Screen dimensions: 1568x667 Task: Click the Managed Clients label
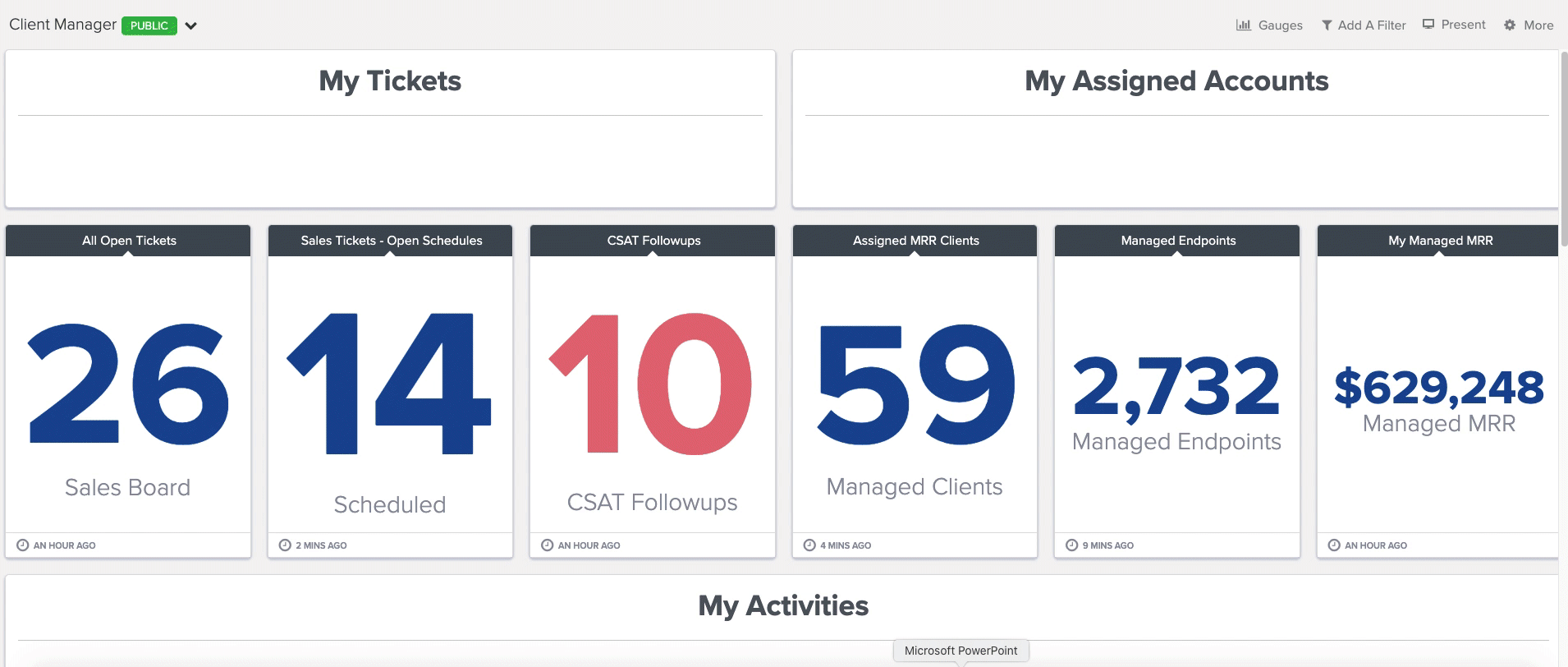click(x=915, y=487)
